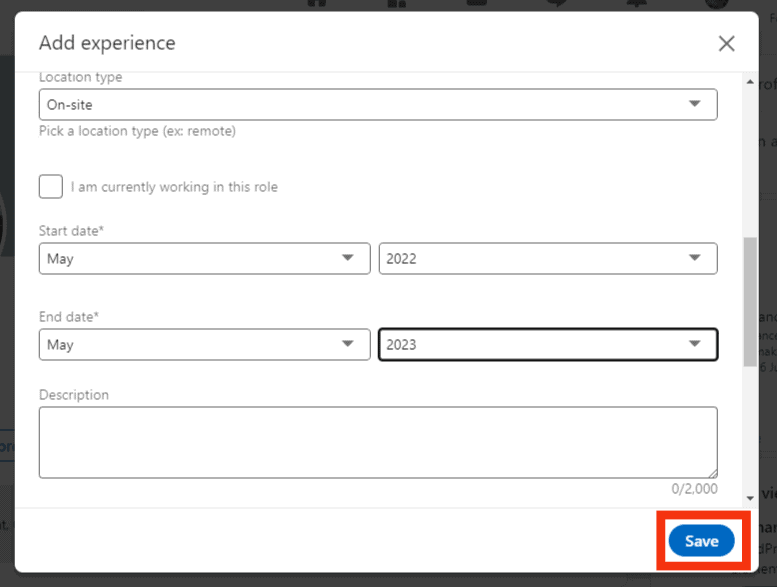This screenshot has width=777, height=587.
Task: Open the Location type dropdown
Action: pyautogui.click(x=378, y=105)
